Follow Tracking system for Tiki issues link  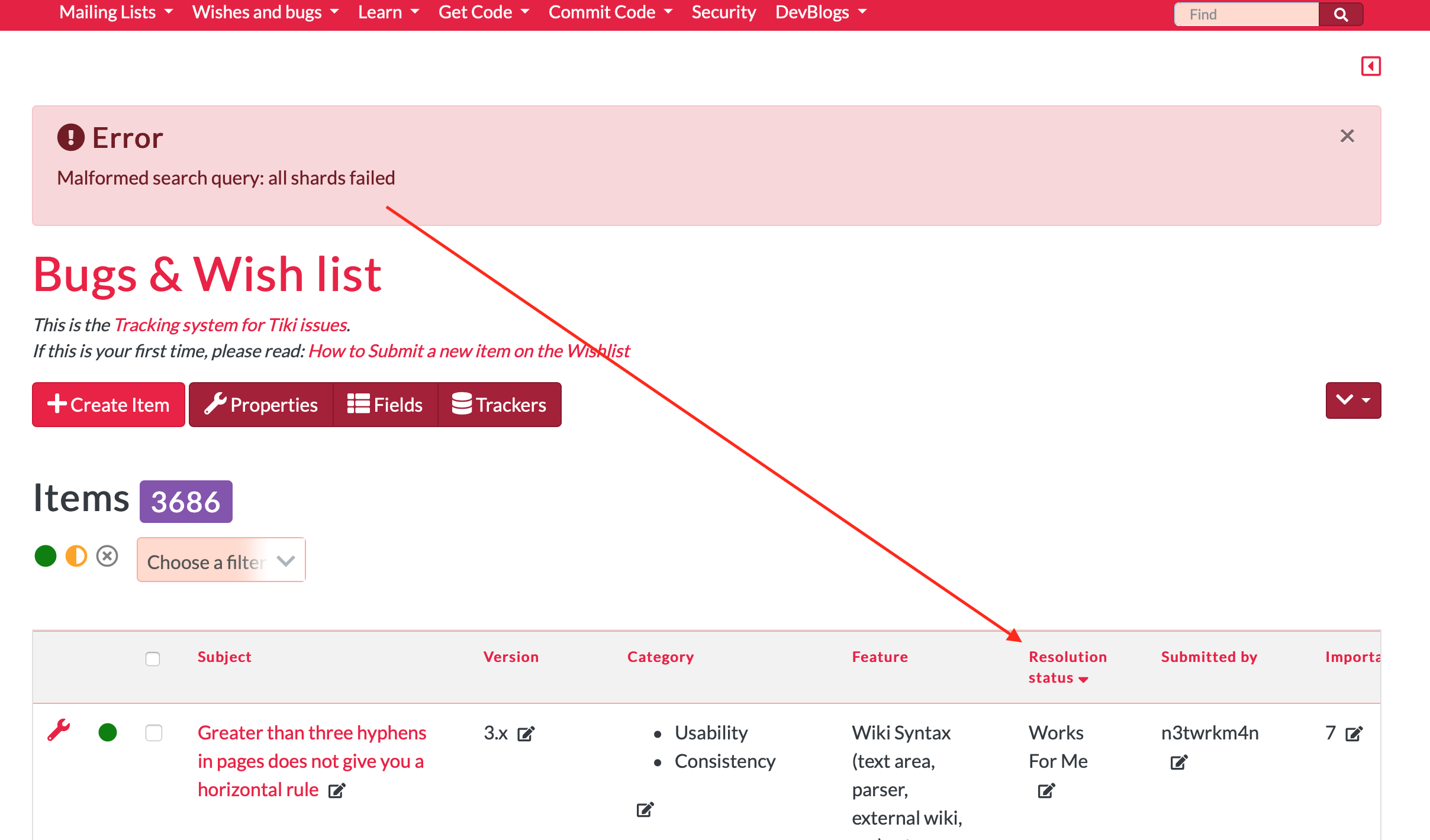click(230, 325)
